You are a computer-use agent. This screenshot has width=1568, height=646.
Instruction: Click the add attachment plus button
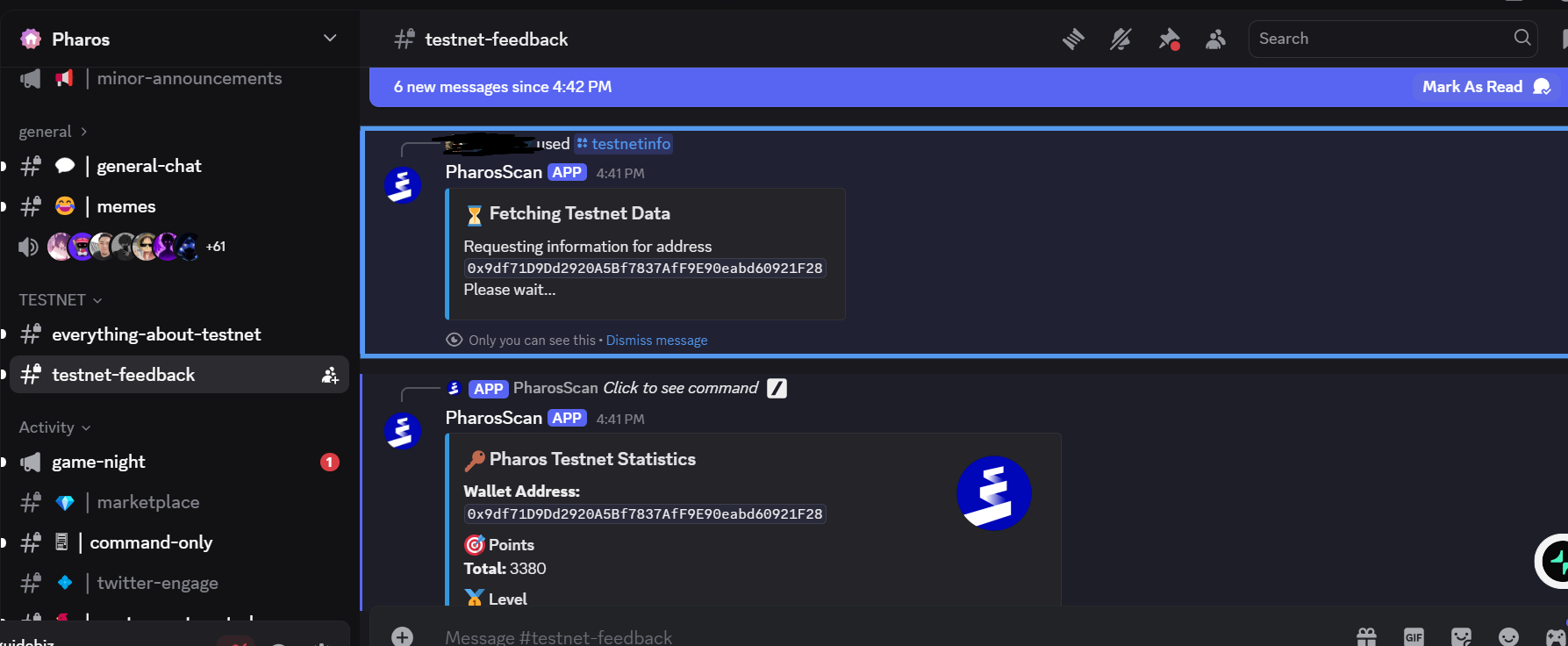click(x=403, y=636)
